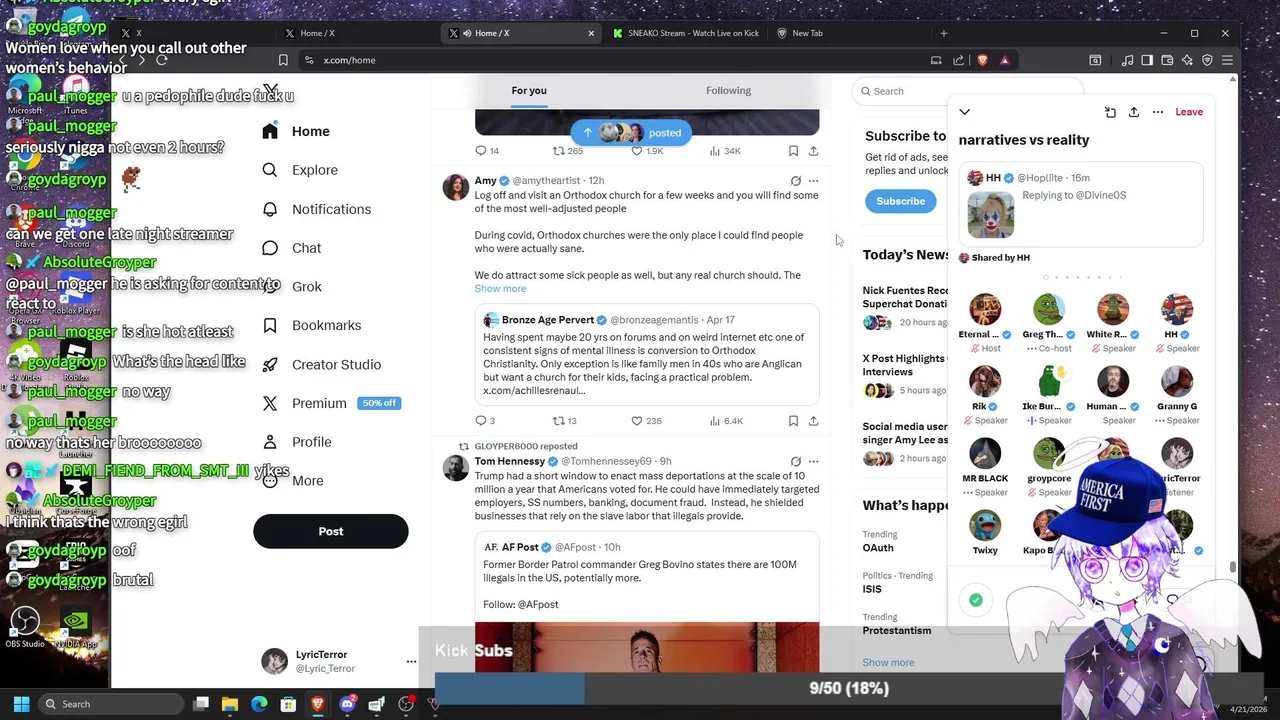Open Brave playlist music note icon

tap(1127, 60)
